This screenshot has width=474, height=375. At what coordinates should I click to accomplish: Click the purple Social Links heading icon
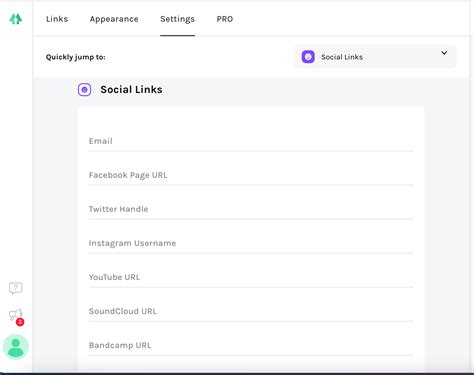pyautogui.click(x=84, y=90)
